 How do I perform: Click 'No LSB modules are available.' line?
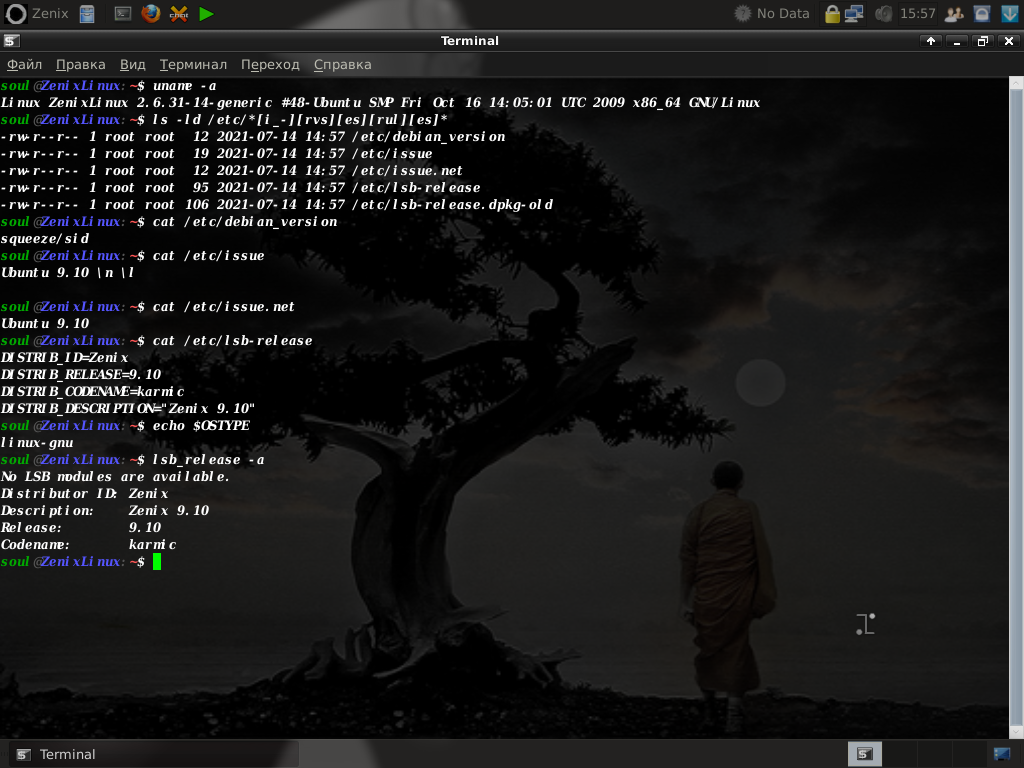click(x=115, y=477)
